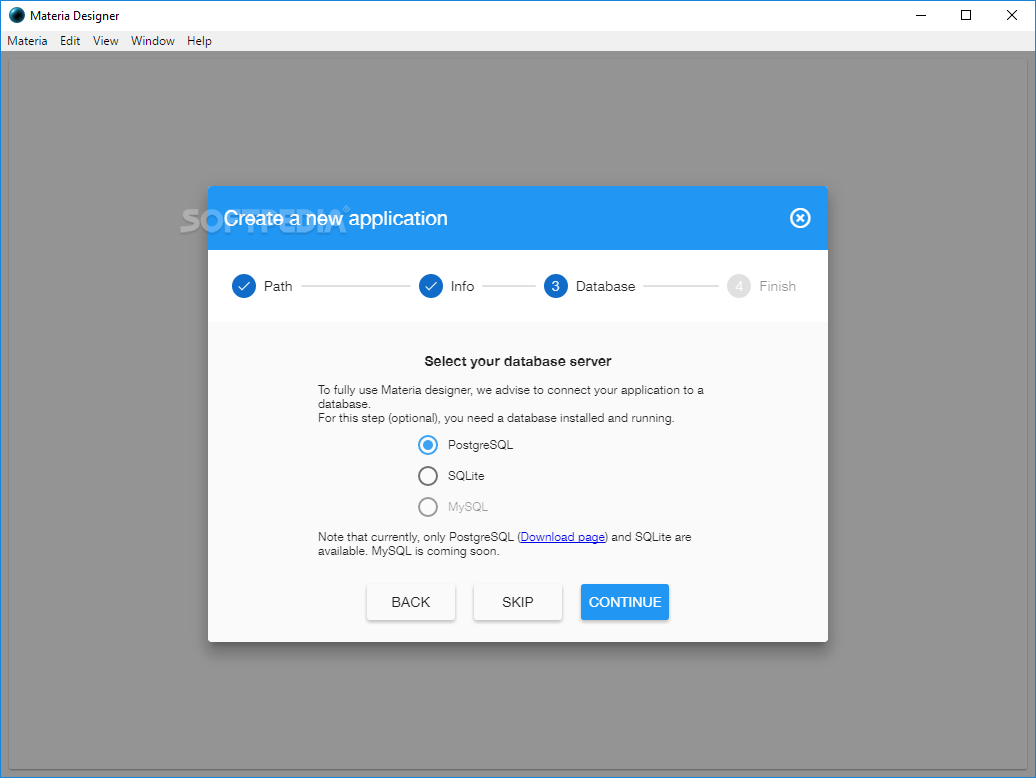Click the Select your database server heading
The image size is (1036, 778).
(518, 361)
